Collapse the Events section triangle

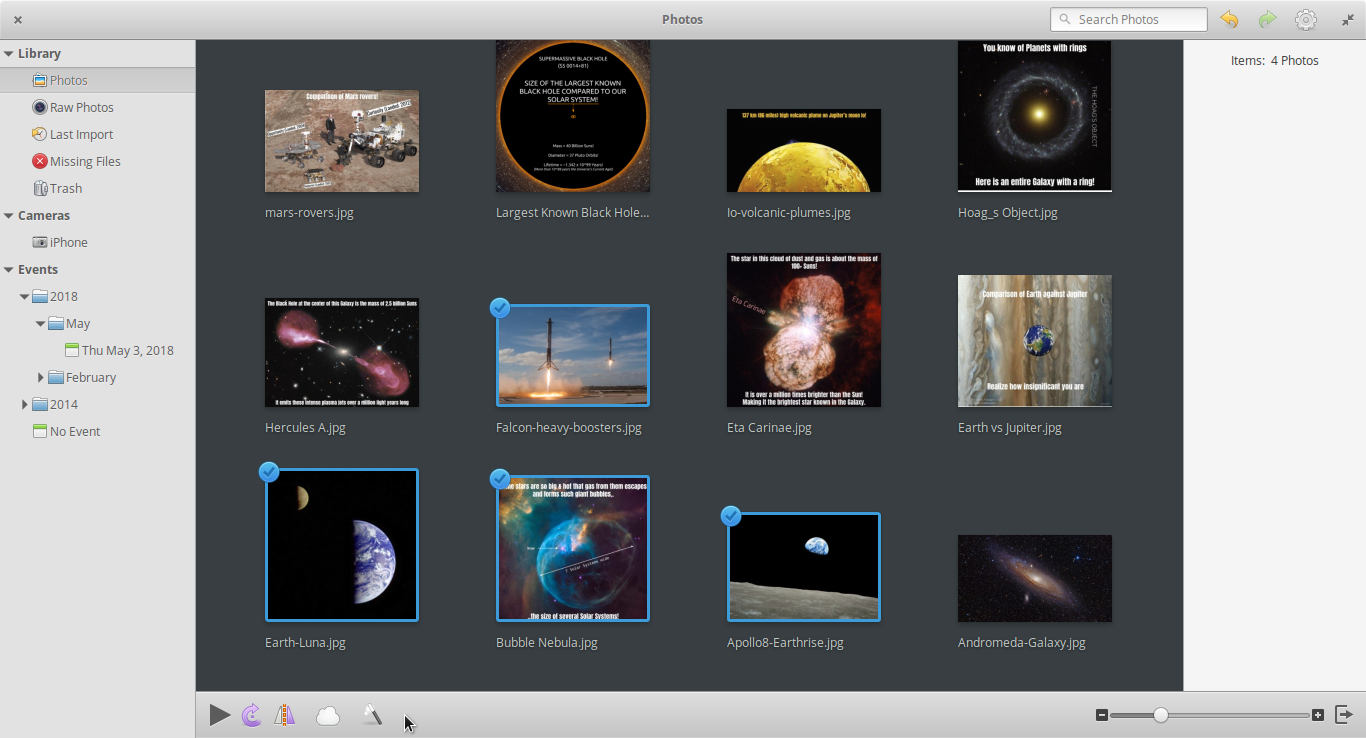pos(8,270)
